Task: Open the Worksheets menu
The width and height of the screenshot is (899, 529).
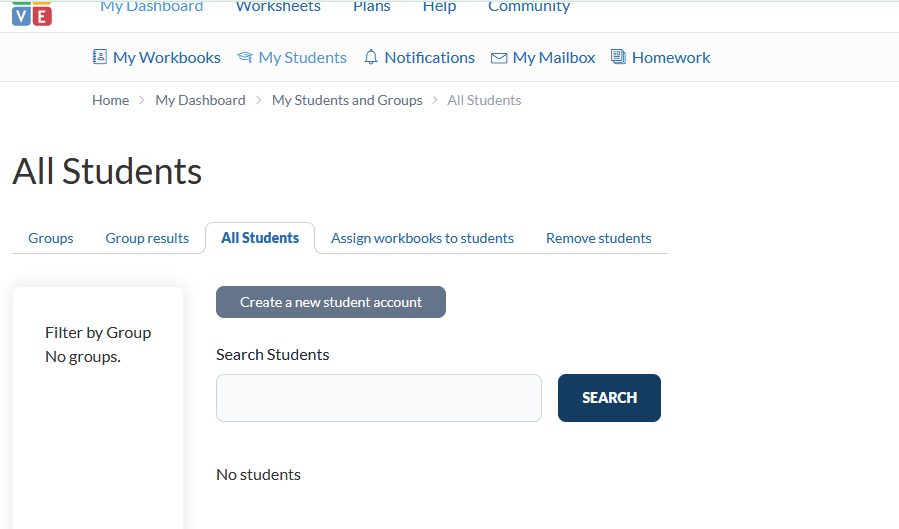Action: (278, 7)
